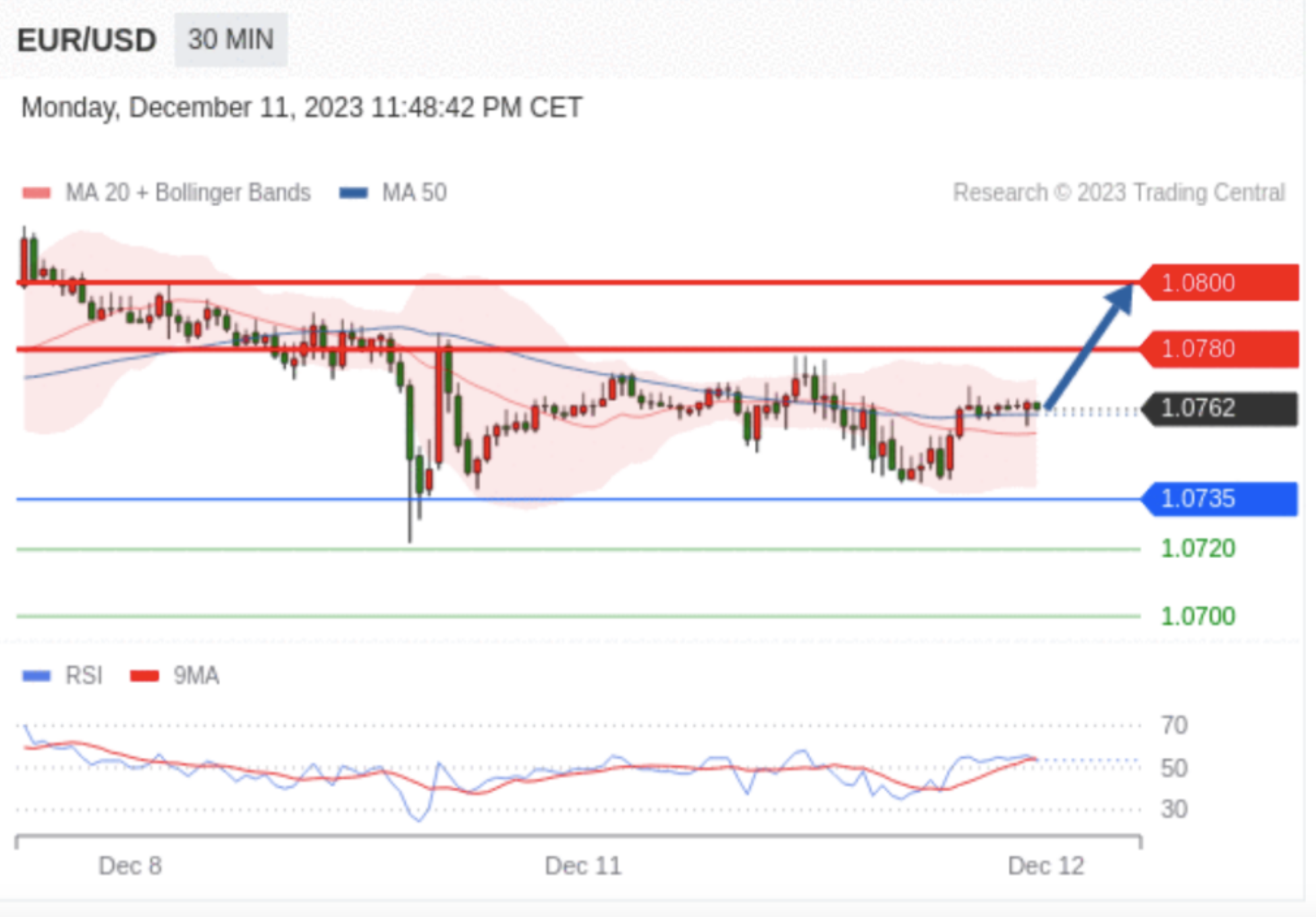1316x917 pixels.
Task: Click the MA 50 blue legend swatch
Action: pos(354,193)
